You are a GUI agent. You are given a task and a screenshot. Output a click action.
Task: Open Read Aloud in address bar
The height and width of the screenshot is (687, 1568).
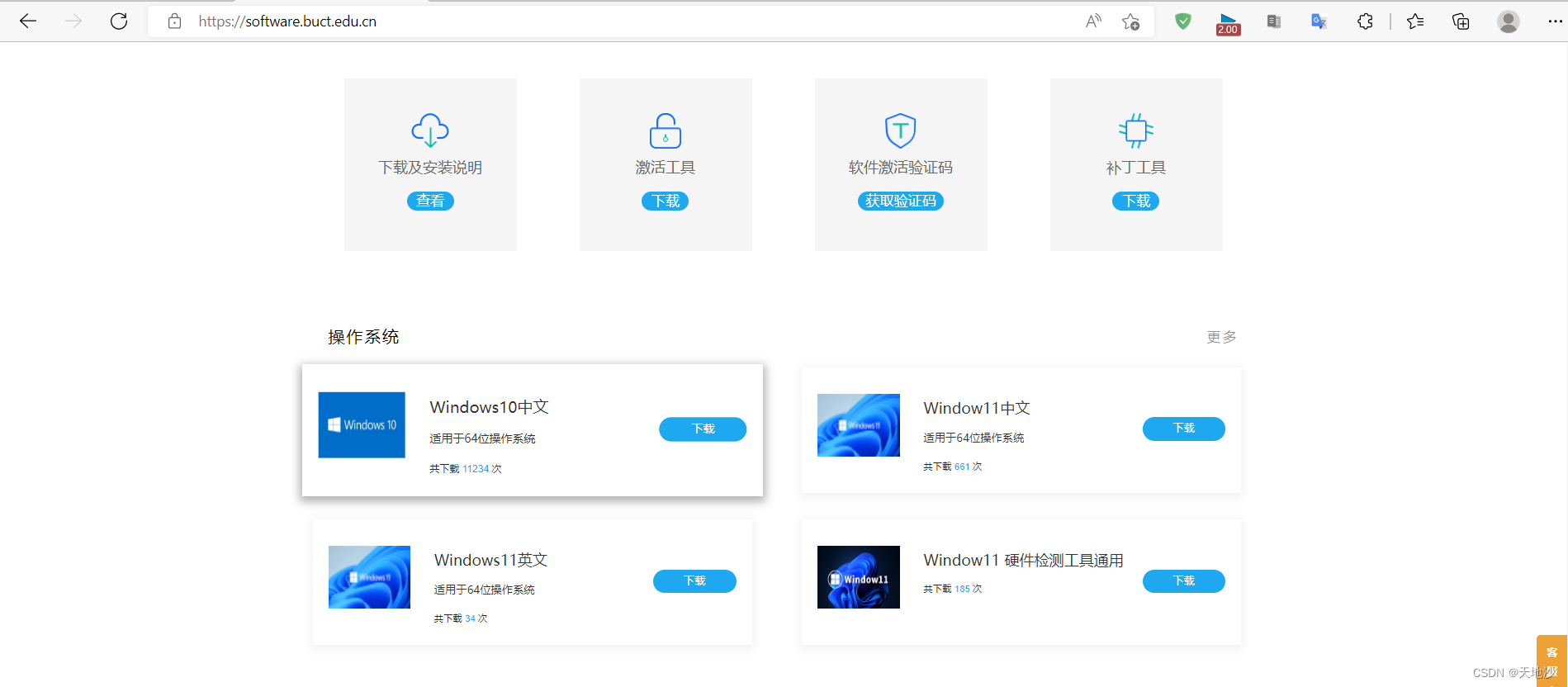click(1093, 21)
